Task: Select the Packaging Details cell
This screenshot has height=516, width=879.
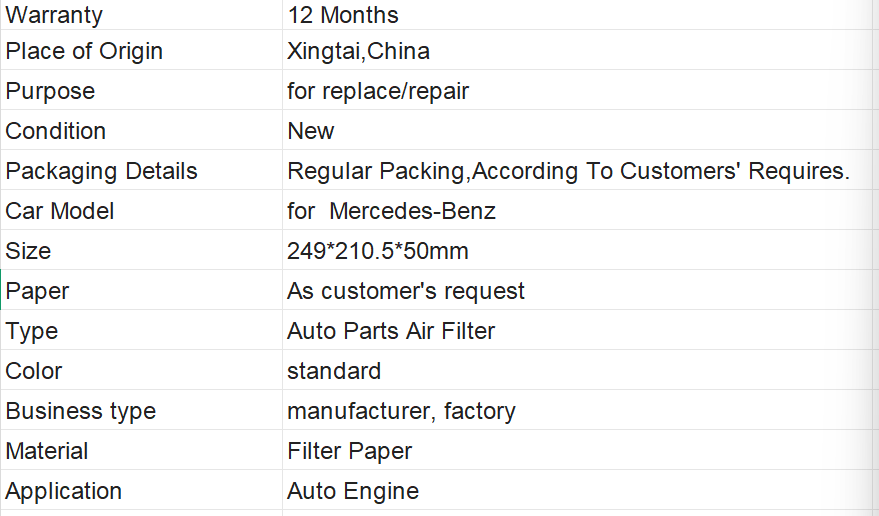Action: click(x=141, y=170)
